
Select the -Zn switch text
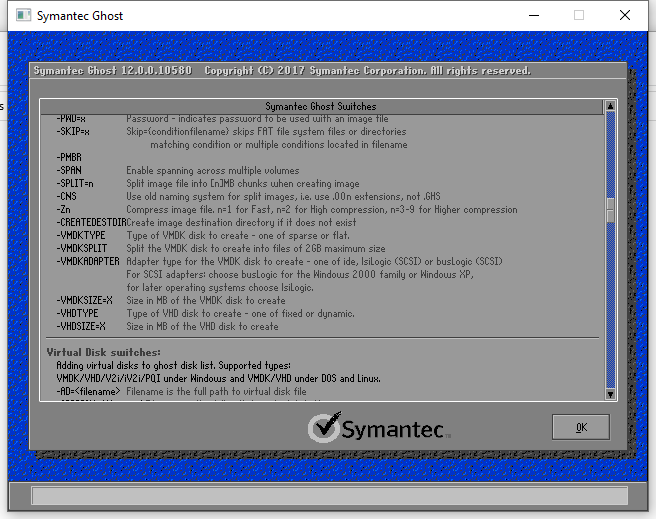tap(64, 210)
